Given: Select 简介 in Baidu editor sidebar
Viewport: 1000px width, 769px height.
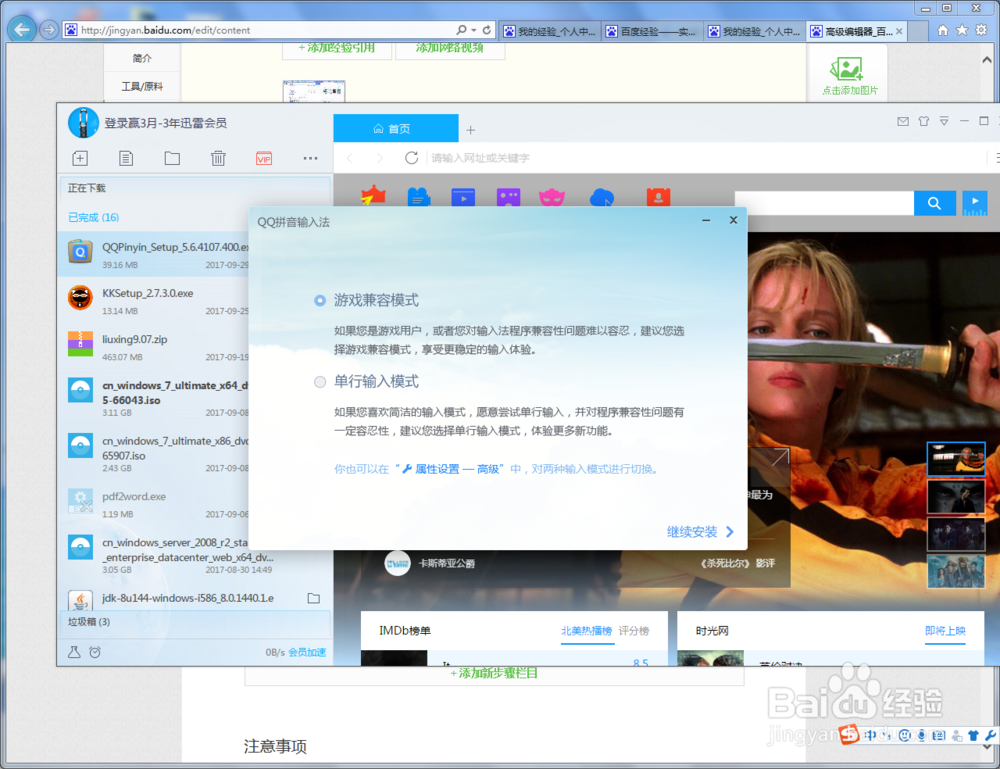Looking at the screenshot, I should (142, 58).
